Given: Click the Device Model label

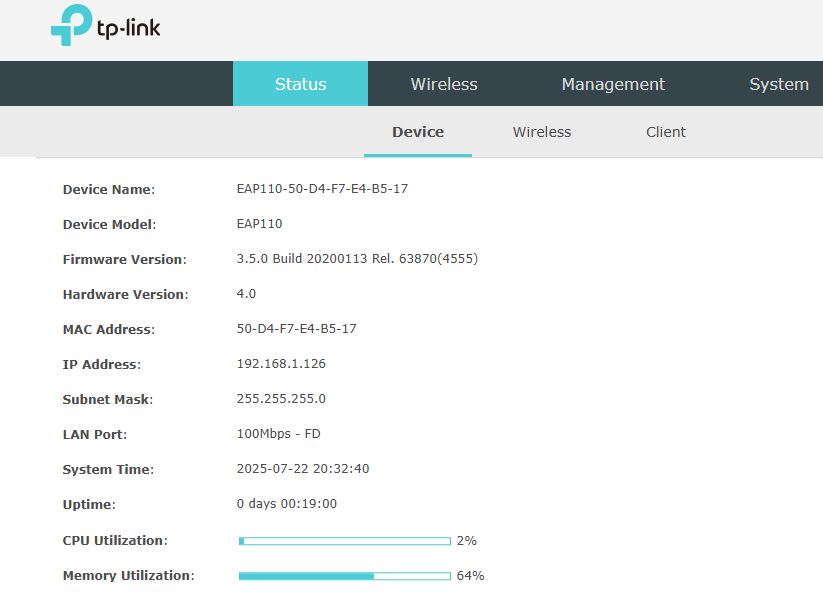Looking at the screenshot, I should click(109, 225).
